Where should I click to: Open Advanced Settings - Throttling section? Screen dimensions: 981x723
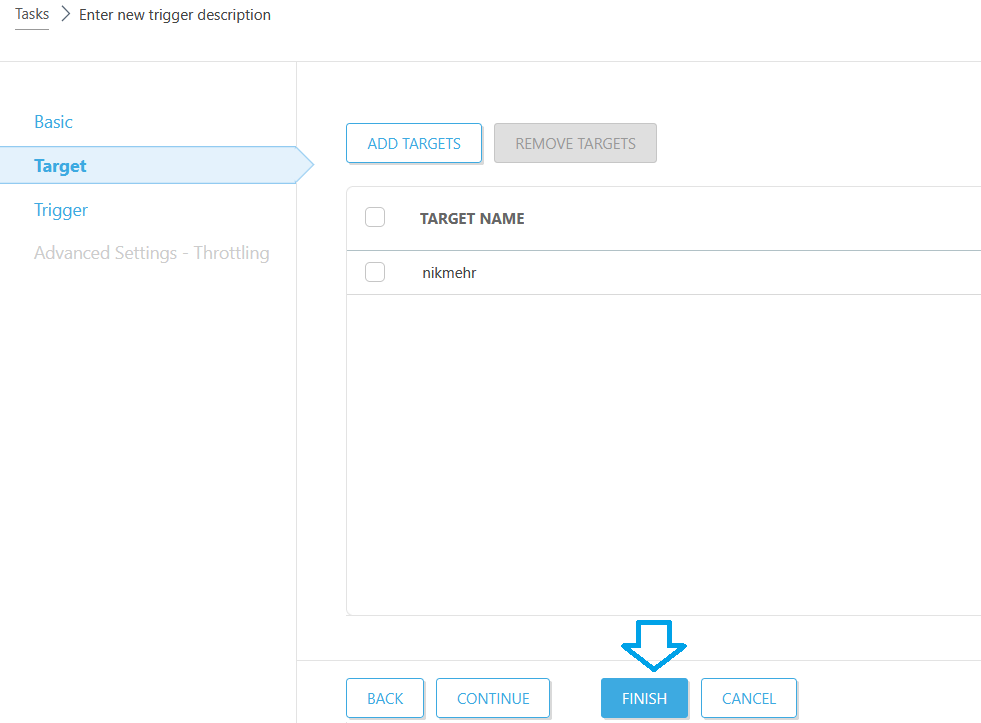click(151, 253)
